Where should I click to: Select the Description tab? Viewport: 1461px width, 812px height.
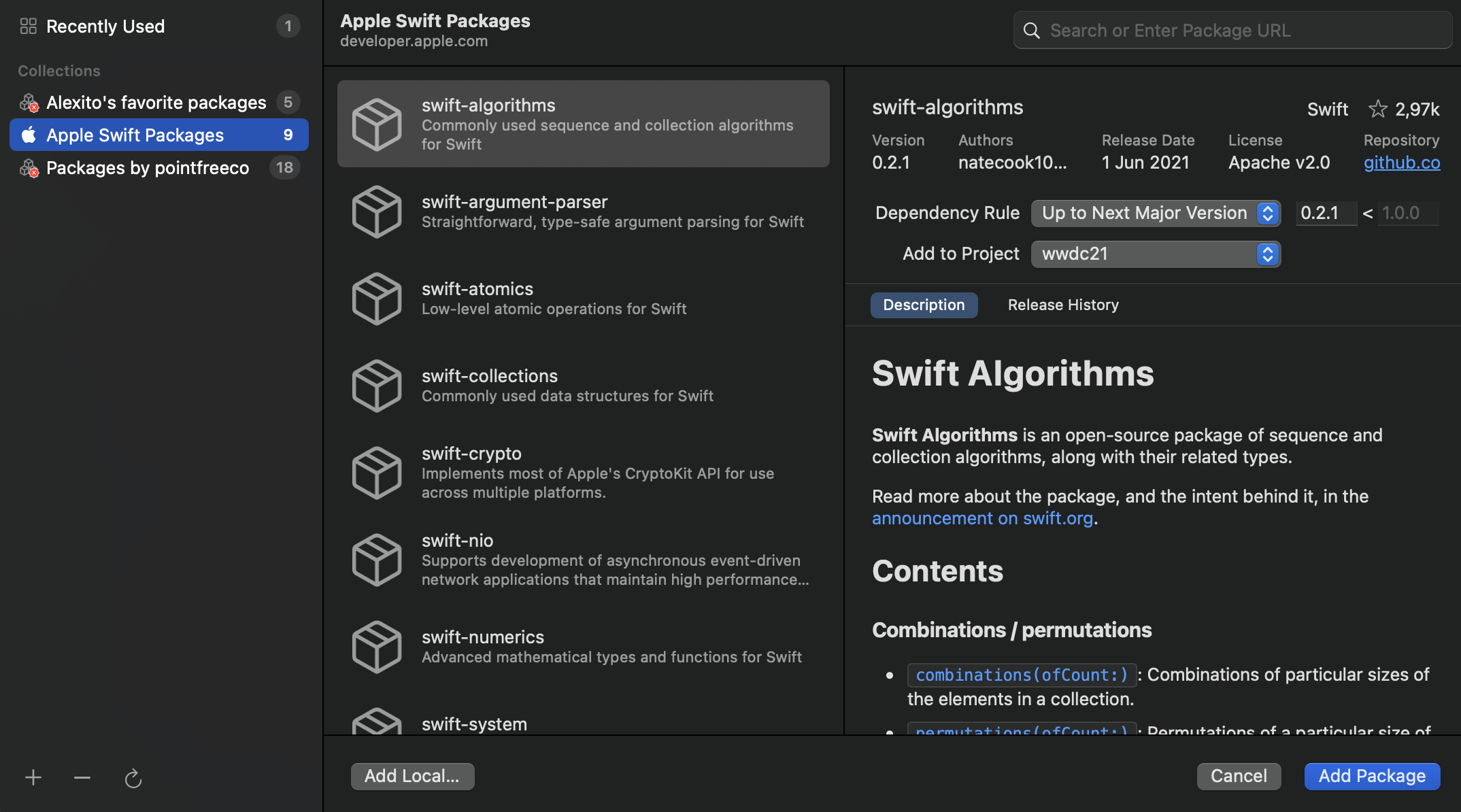(x=924, y=305)
